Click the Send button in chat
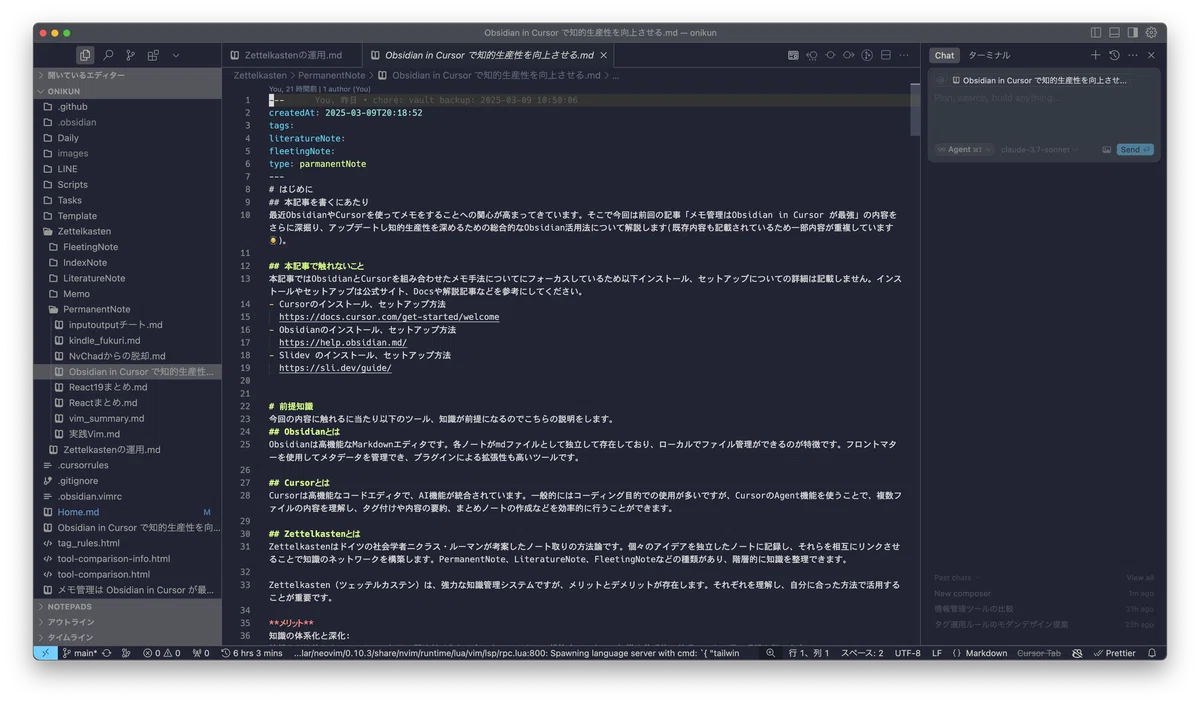Image resolution: width=1200 pixels, height=704 pixels. [x=1135, y=149]
